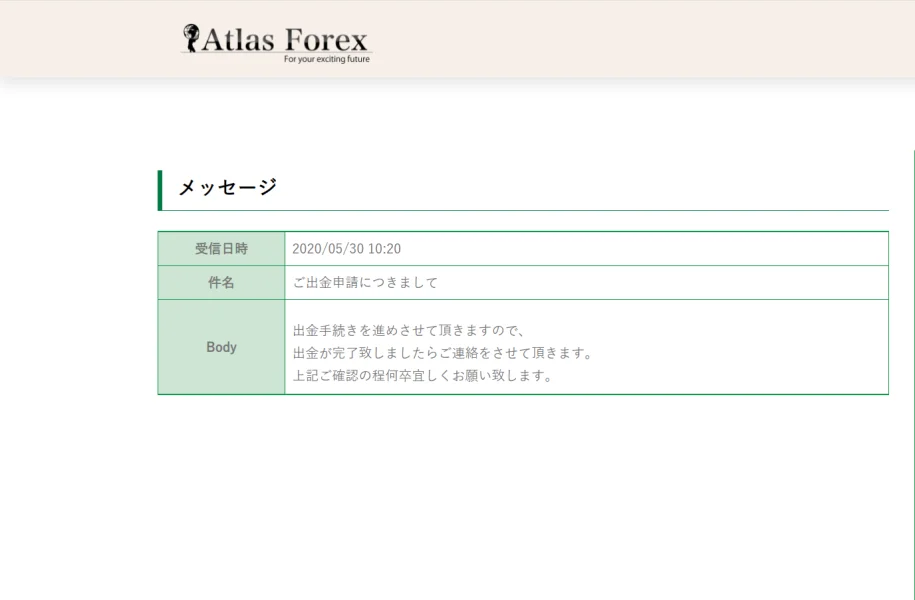
Task: Select the 件名 header cell
Action: click(221, 283)
